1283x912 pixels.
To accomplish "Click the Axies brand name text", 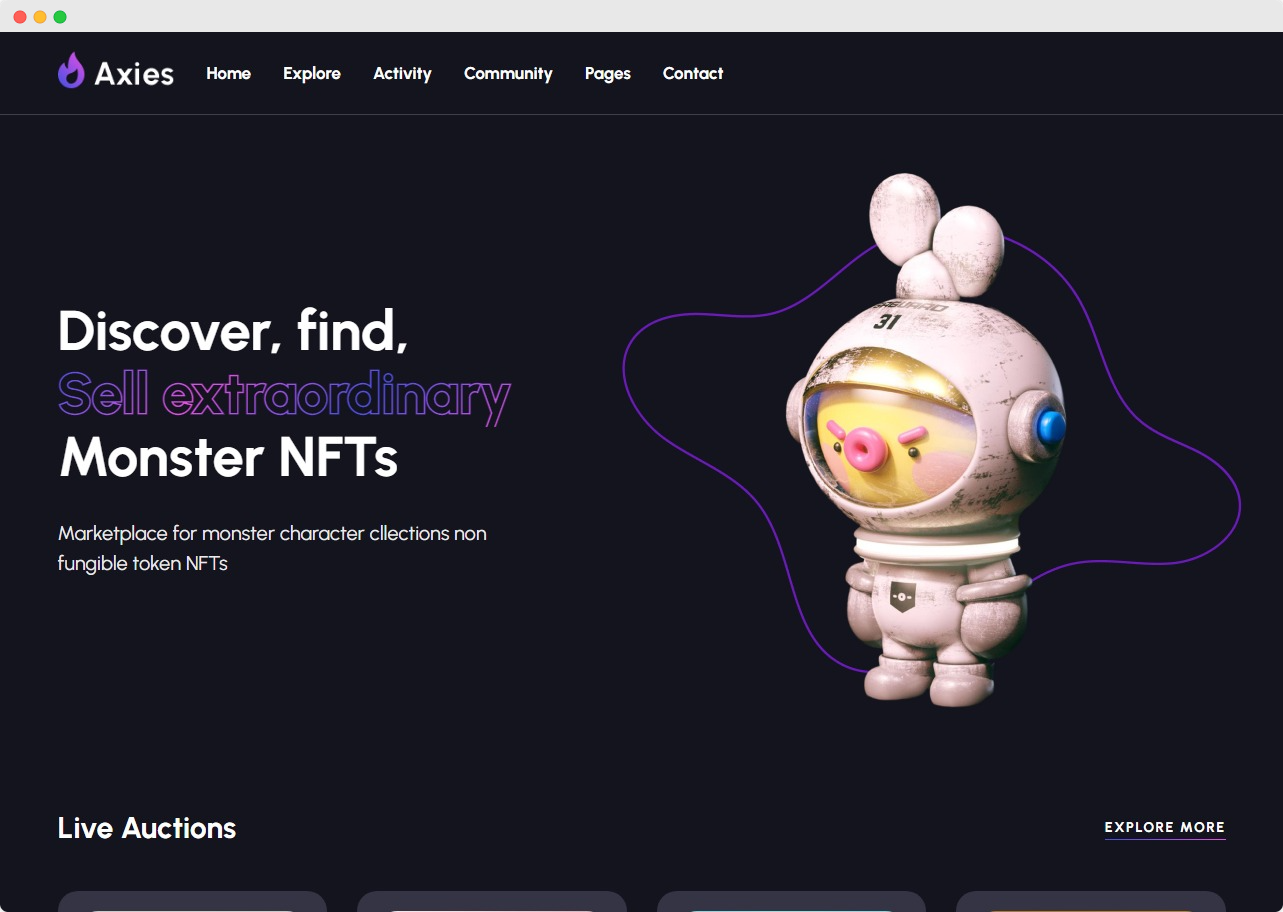I will [x=134, y=73].
